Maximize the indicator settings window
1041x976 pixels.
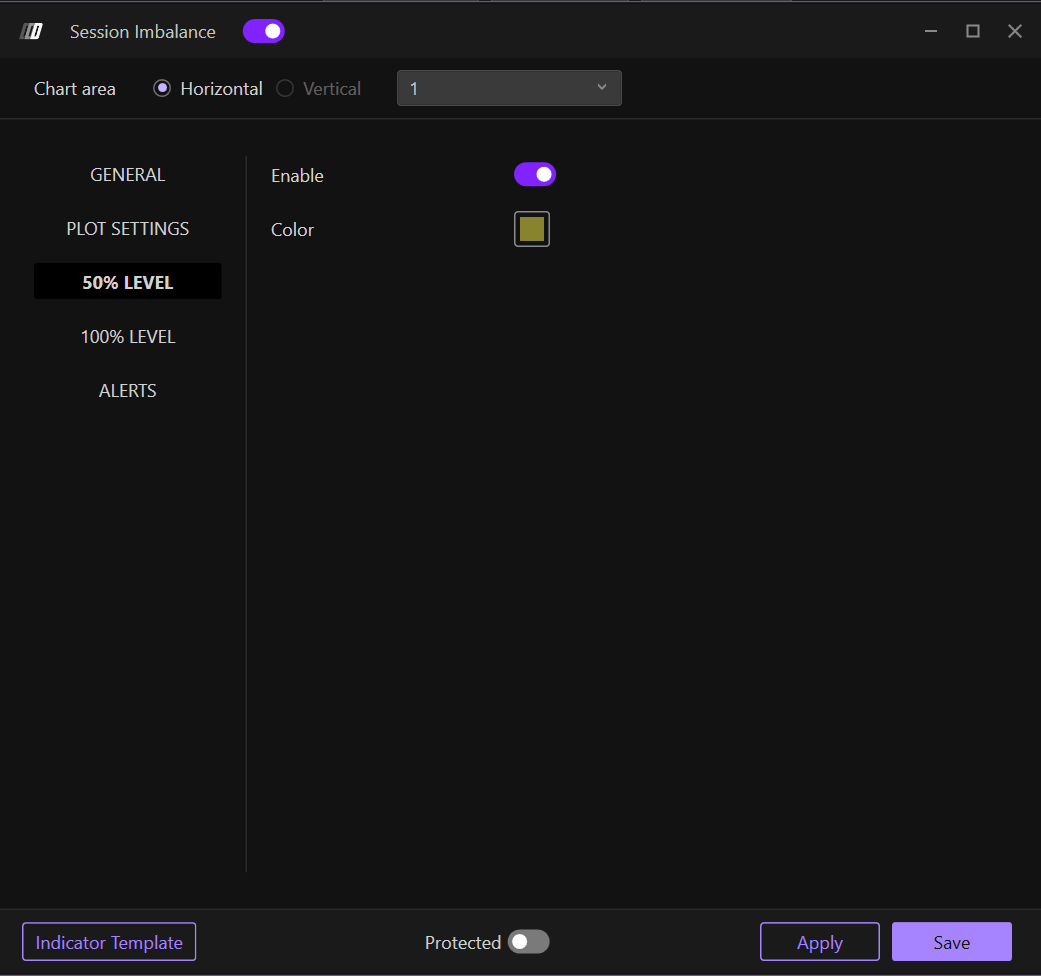point(972,32)
